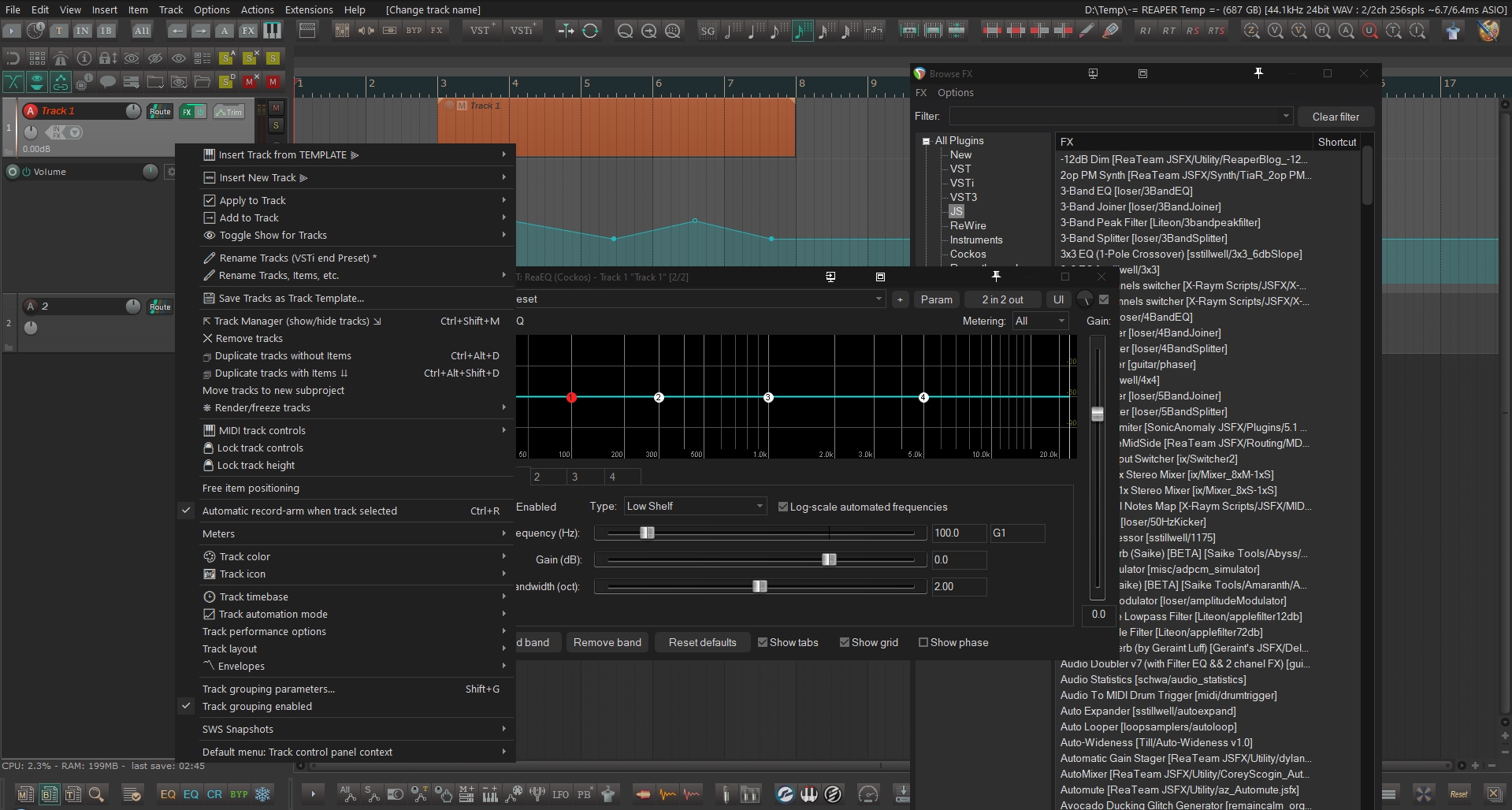
Task: Click the Route button on Track 1
Action: (x=160, y=112)
